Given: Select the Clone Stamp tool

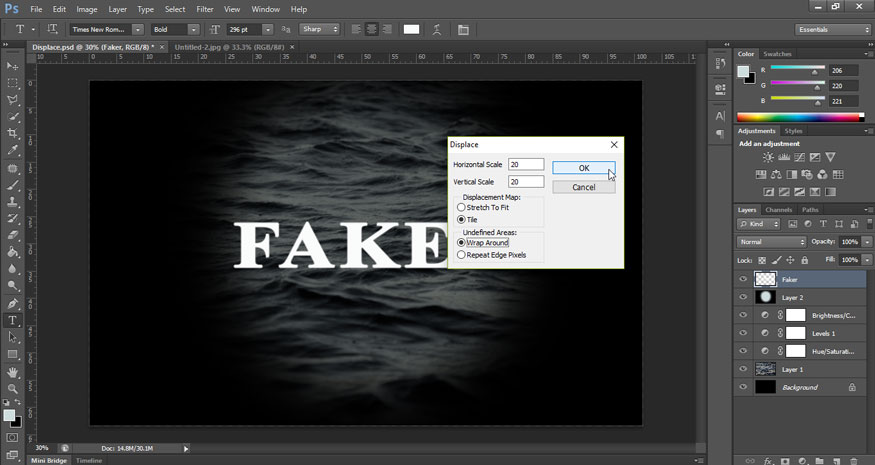Looking at the screenshot, I should click(x=12, y=202).
